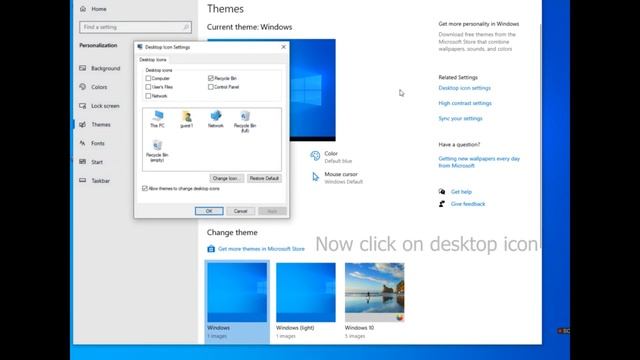
Task: Open Background in Personalization sidebar
Action: (x=105, y=68)
